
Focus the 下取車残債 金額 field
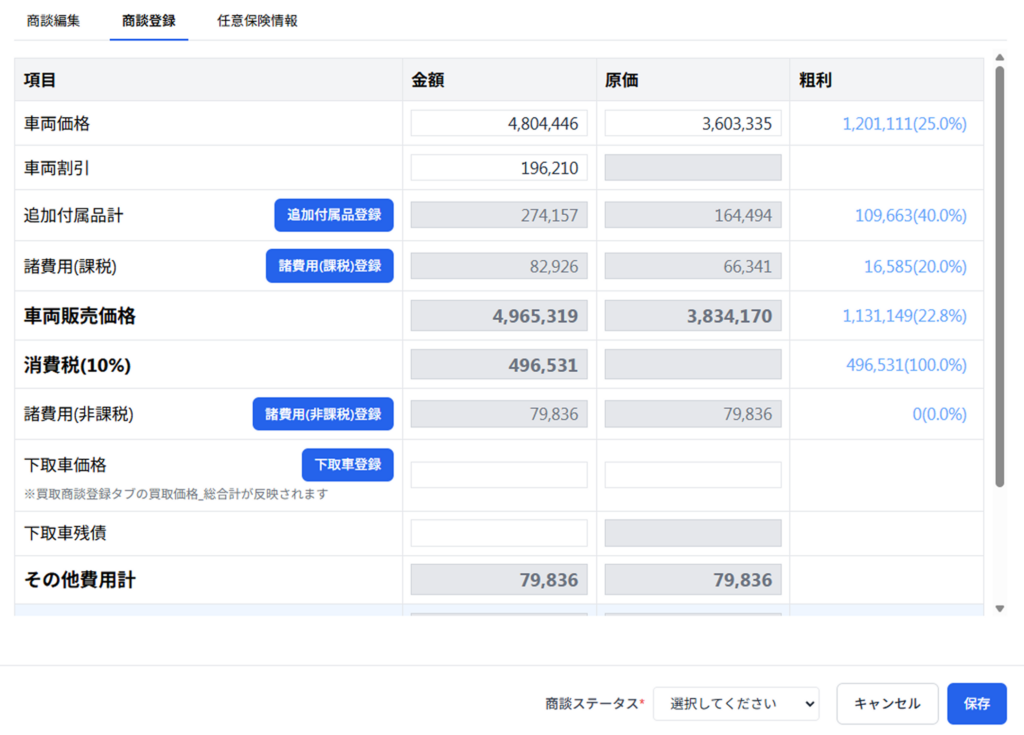[499, 533]
